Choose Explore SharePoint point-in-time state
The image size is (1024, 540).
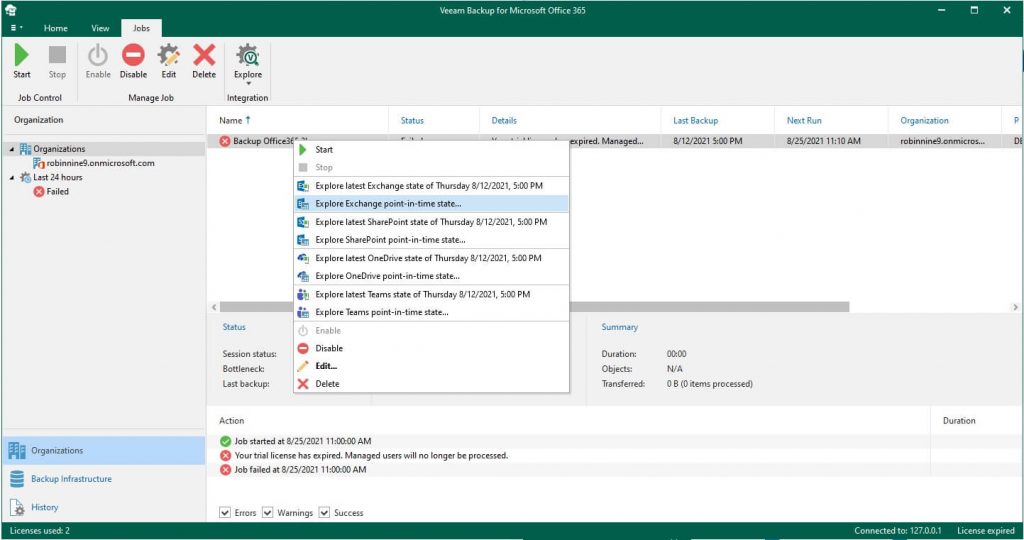click(431, 240)
